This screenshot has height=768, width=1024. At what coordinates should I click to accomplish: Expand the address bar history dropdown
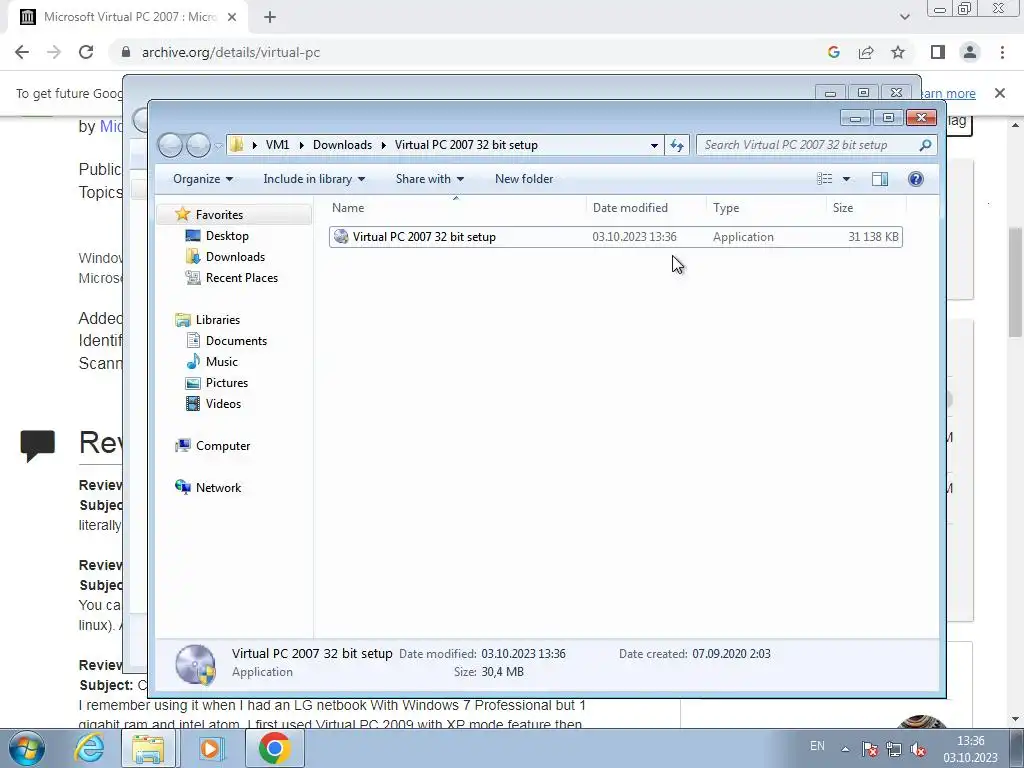[654, 145]
